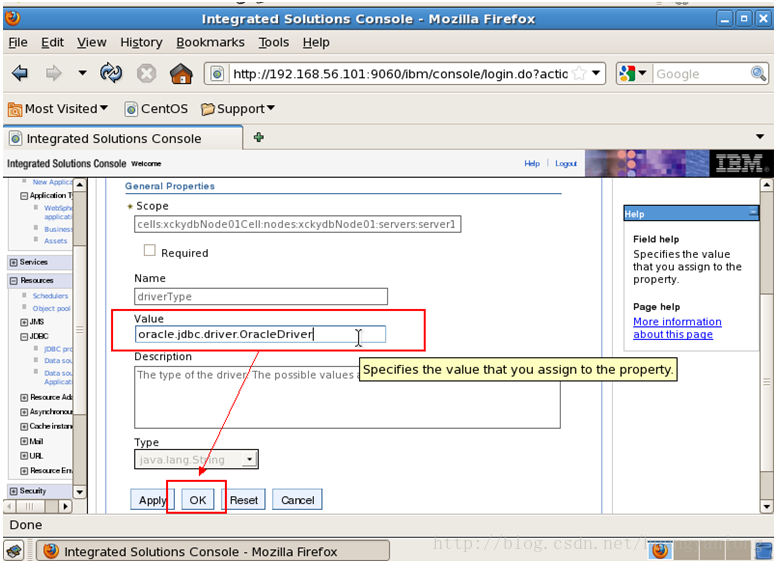Viewport: 774px width, 563px height.
Task: Click the site identity icon in address bar
Action: tap(217, 74)
